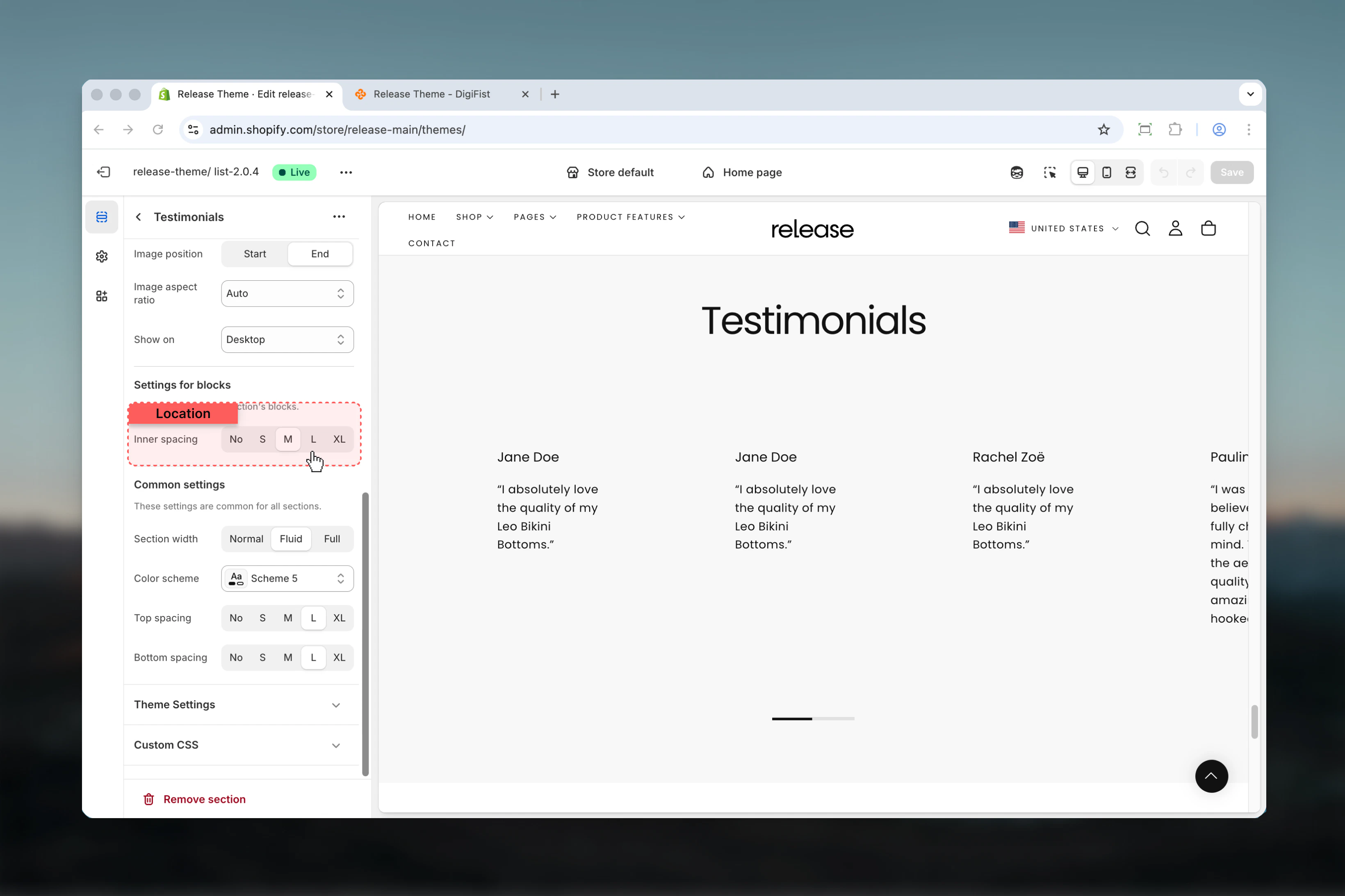
Task: Set Inner spacing to No
Action: (236, 439)
